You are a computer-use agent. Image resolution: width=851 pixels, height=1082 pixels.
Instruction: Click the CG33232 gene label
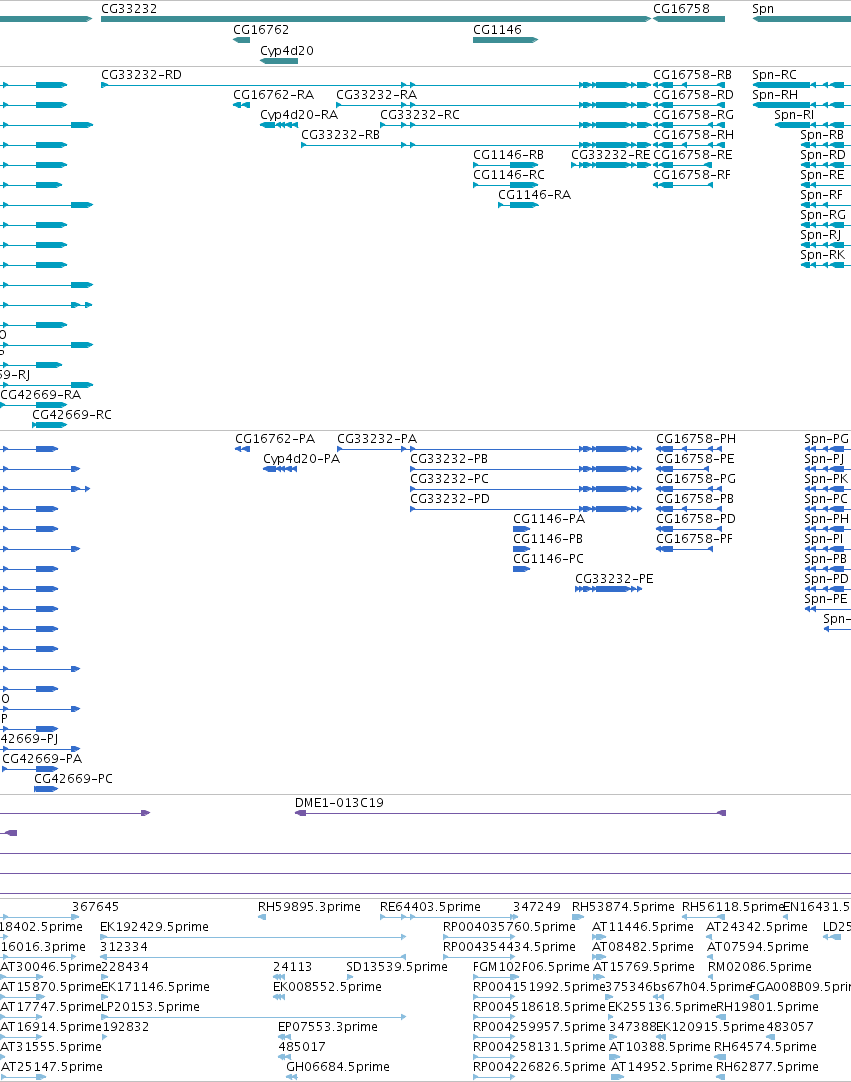(x=129, y=9)
